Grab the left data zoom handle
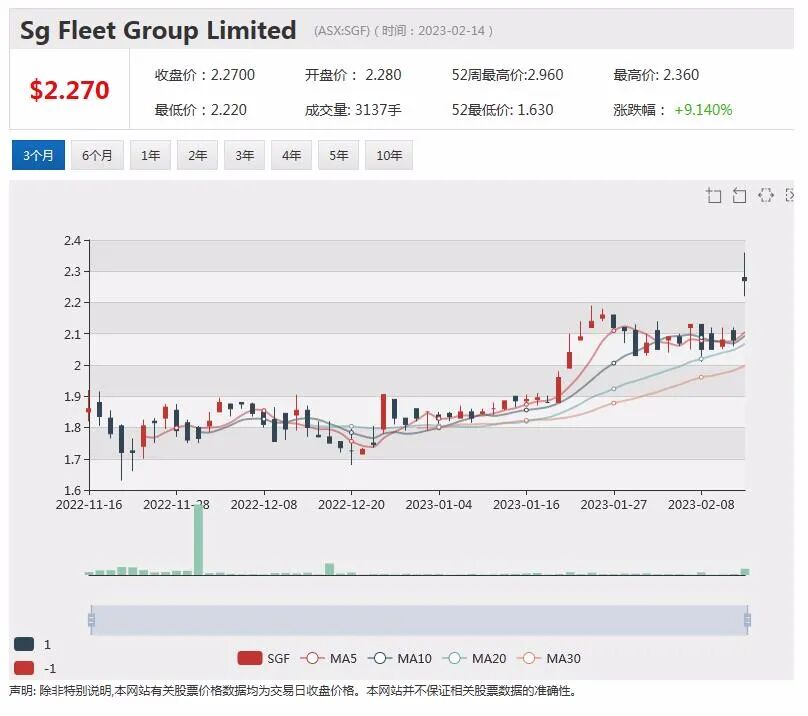 (92, 620)
